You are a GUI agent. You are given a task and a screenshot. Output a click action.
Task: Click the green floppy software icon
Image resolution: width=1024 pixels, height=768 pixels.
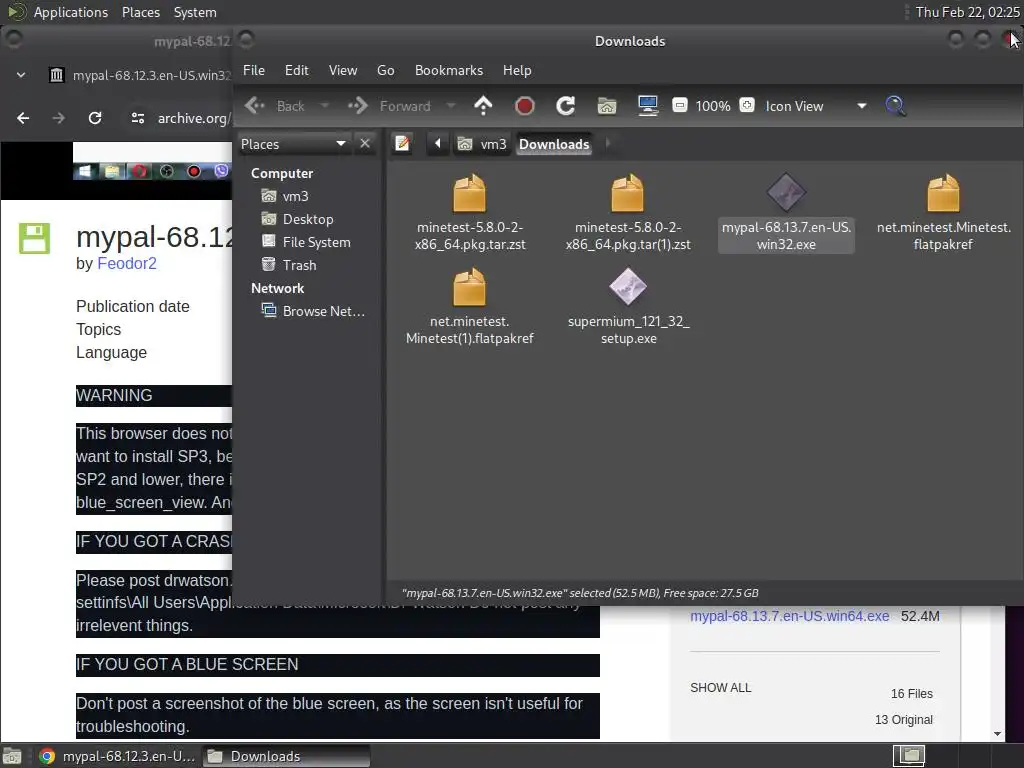point(34,238)
